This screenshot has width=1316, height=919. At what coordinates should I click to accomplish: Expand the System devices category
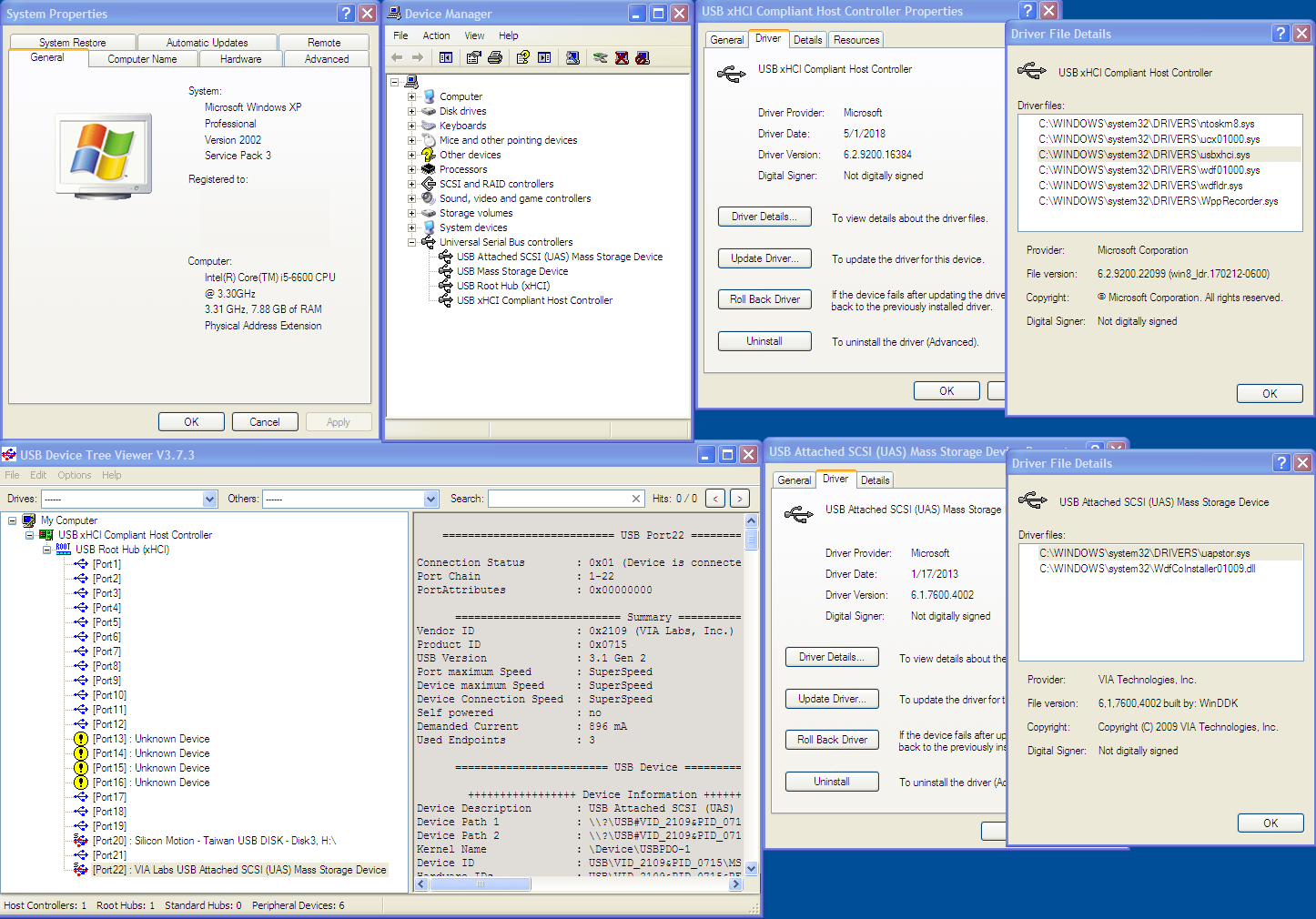tap(411, 227)
